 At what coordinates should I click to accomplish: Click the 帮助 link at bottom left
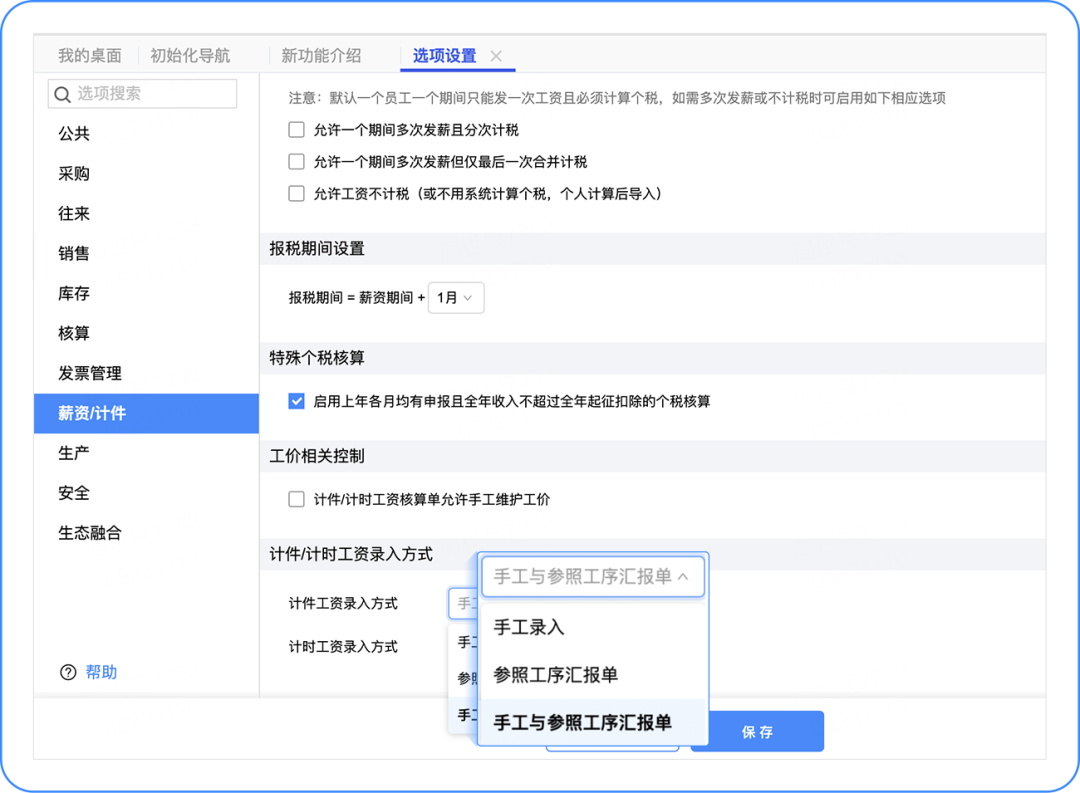click(99, 672)
